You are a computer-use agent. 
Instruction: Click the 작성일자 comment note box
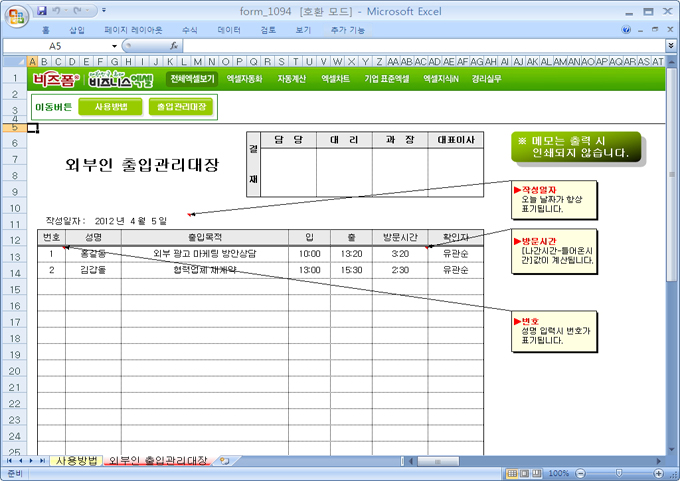pos(554,200)
